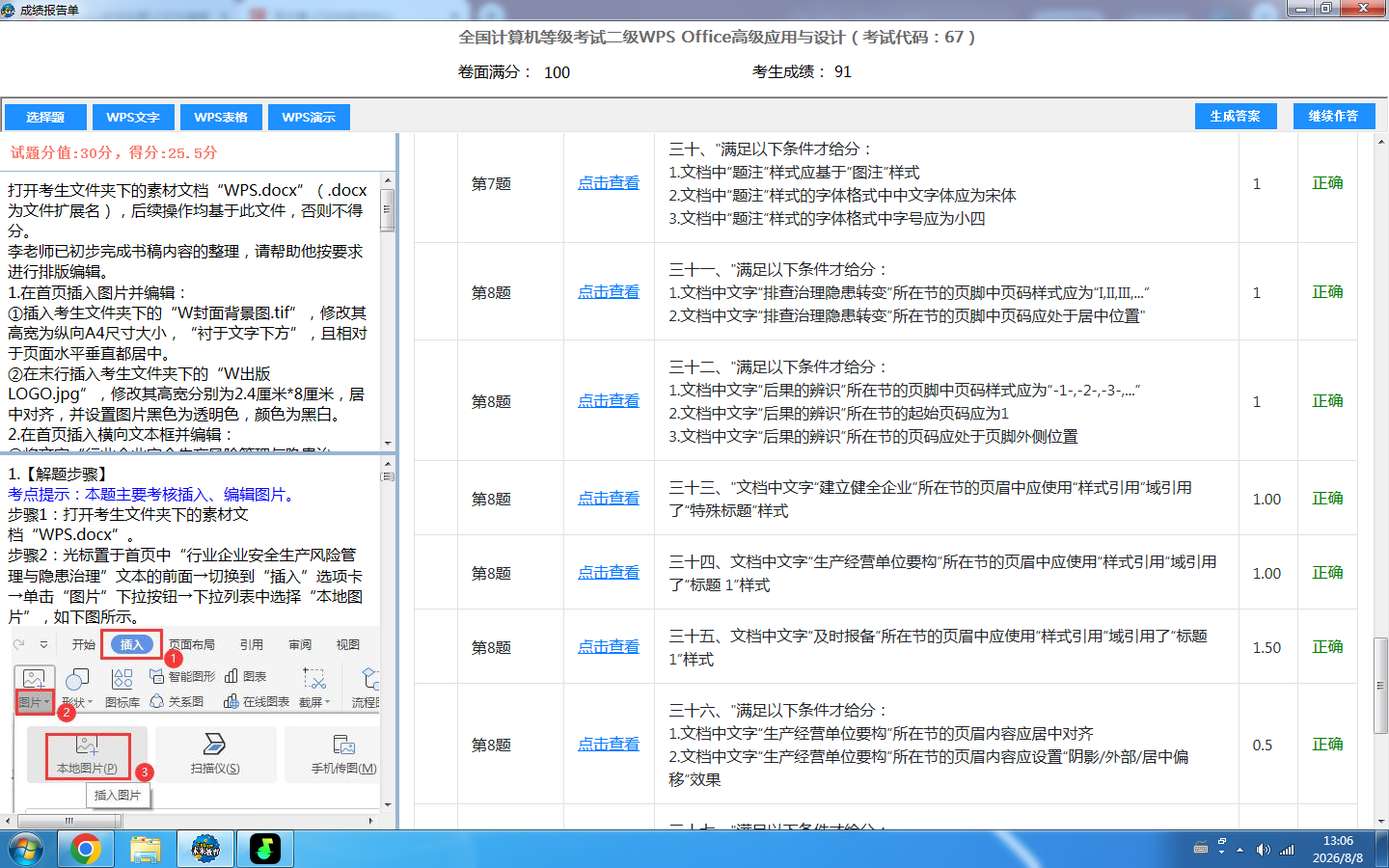Open 点击查看 link for item 三十一
Screen dimensions: 1389x868
(x=609, y=292)
